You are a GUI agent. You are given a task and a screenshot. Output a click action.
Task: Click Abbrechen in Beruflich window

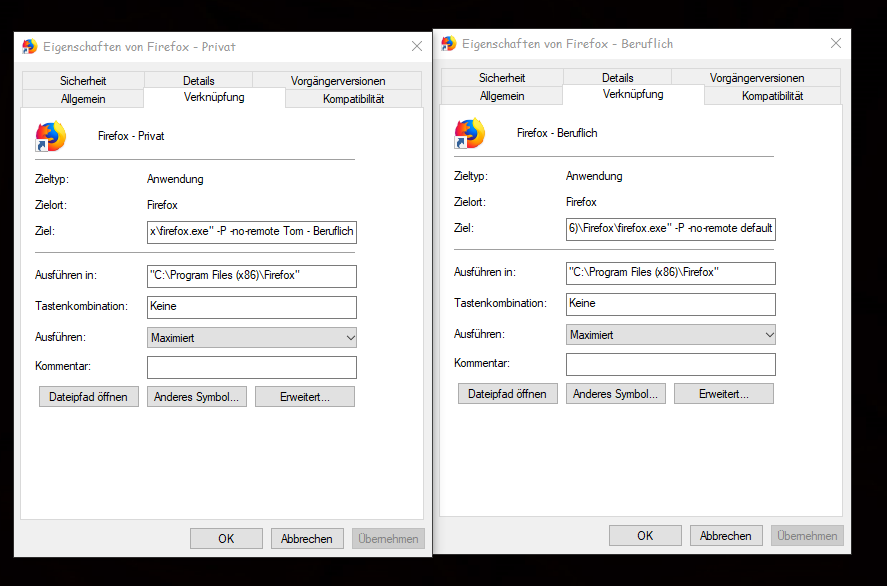click(x=726, y=536)
